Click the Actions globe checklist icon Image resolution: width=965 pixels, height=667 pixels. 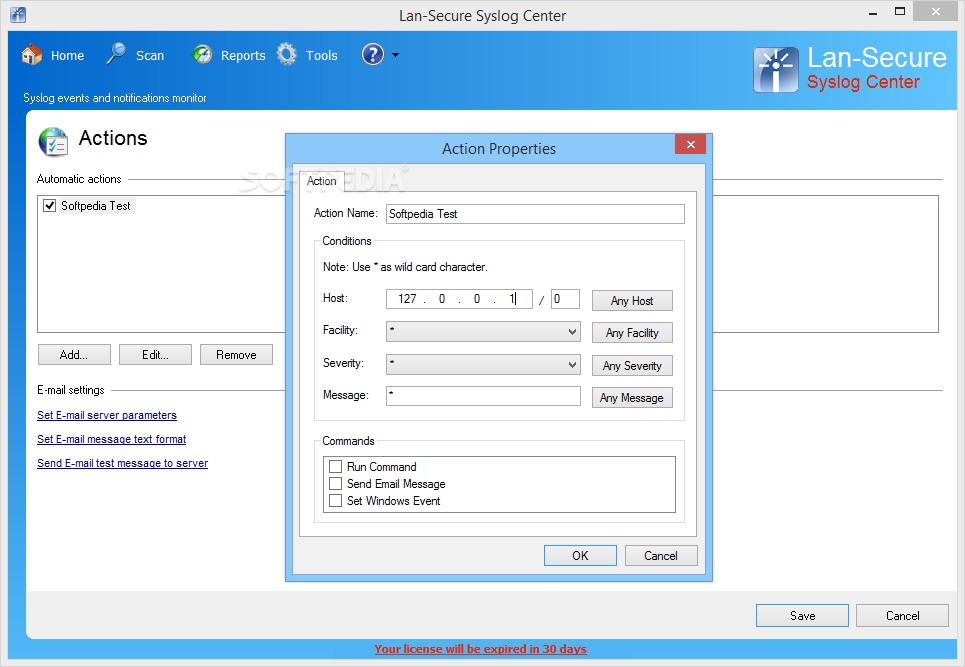[54, 142]
